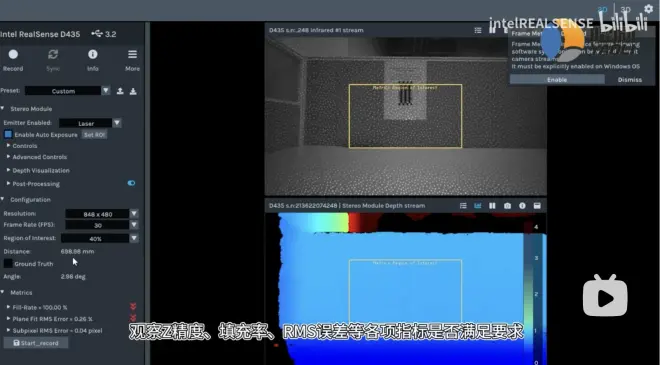The height and width of the screenshot is (365, 660).
Task: Click the maximize icon in depth stream header
Action: (537, 205)
